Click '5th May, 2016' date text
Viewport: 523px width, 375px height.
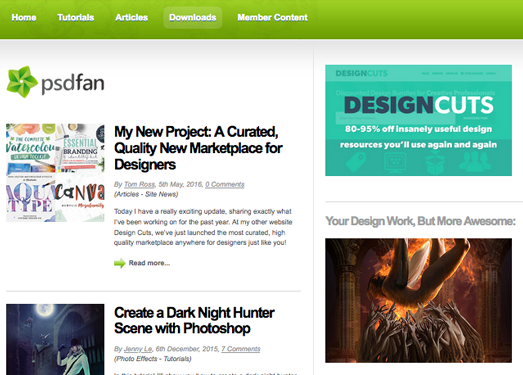[x=180, y=184]
